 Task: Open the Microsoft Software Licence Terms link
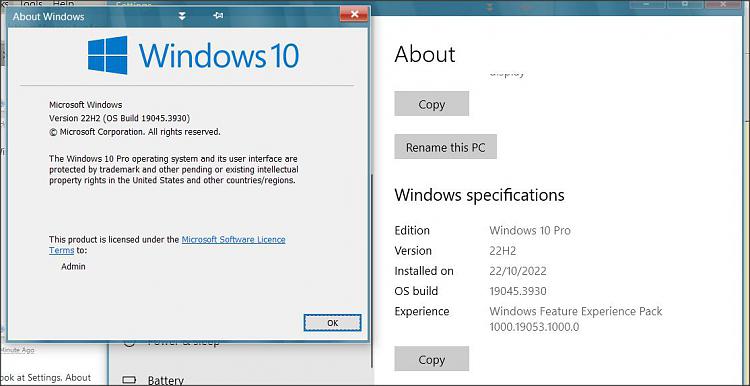[x=233, y=240]
